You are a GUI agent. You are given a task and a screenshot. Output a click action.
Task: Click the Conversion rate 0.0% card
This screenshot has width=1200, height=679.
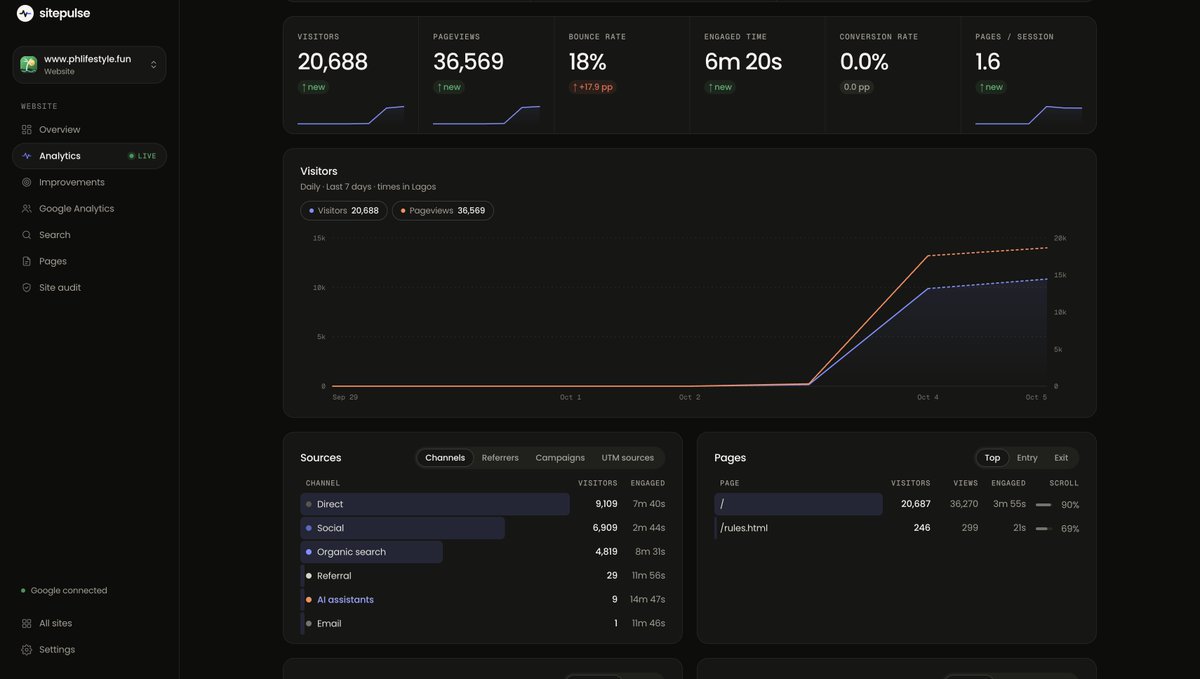893,75
